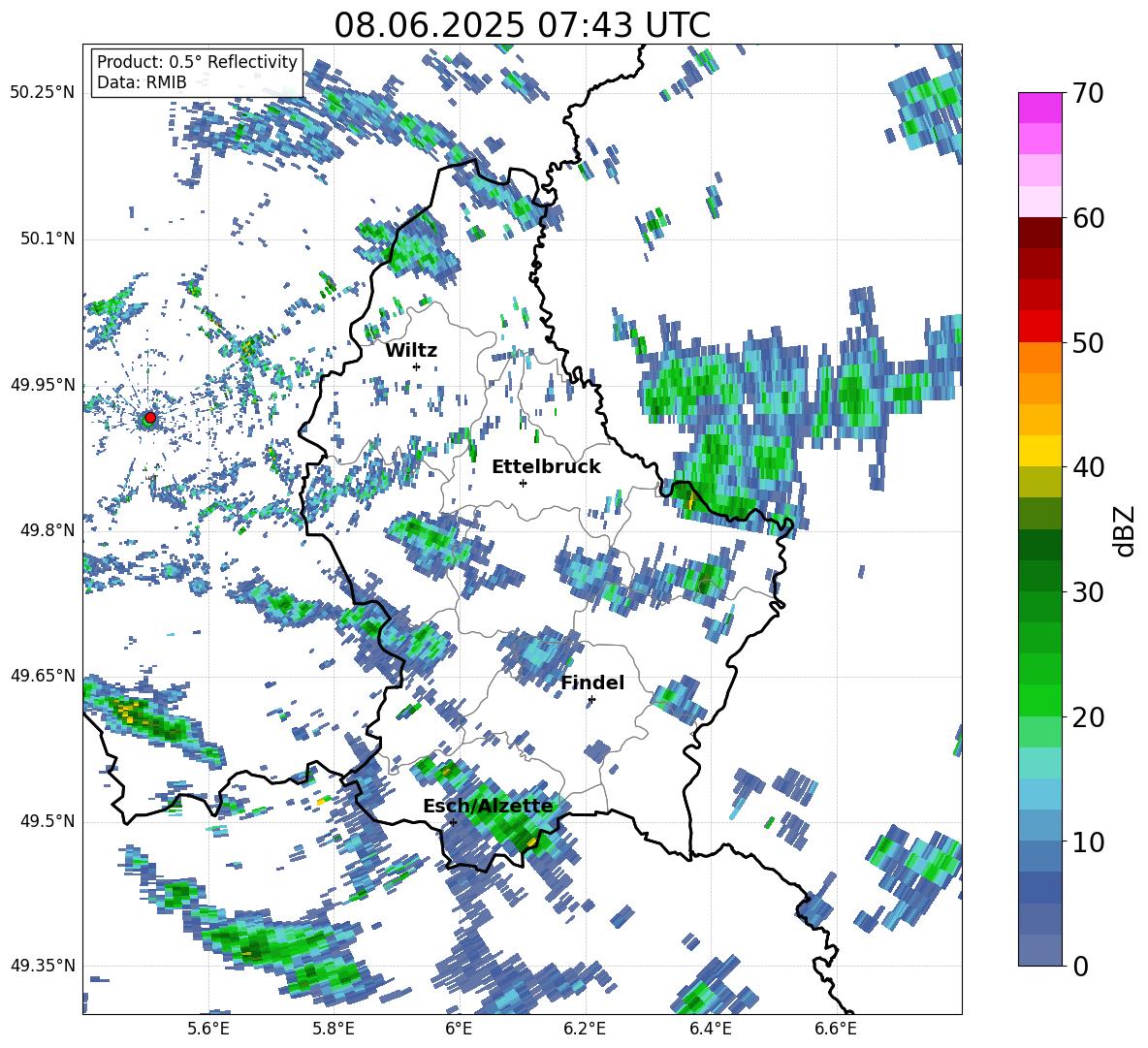
Task: Click the 40 tick label on colorbar
Action: pos(1088,467)
